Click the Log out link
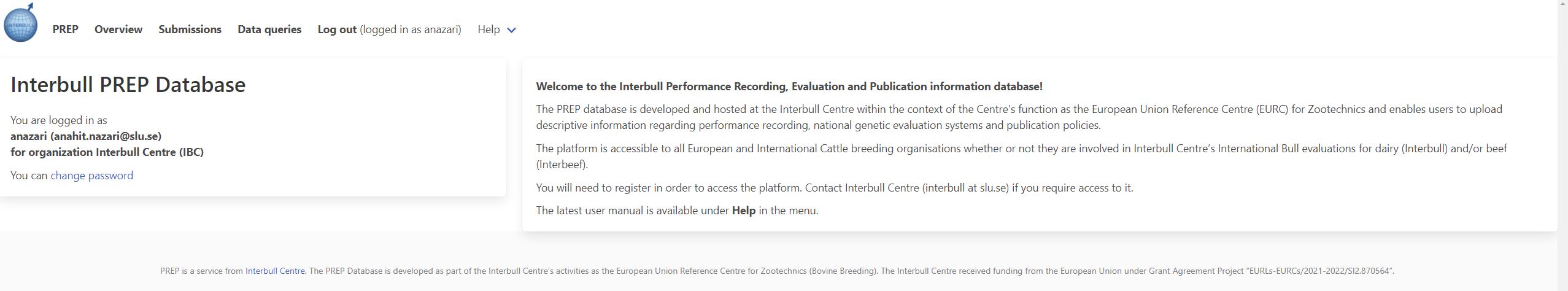Viewport: 1568px width, 291px height. (337, 29)
